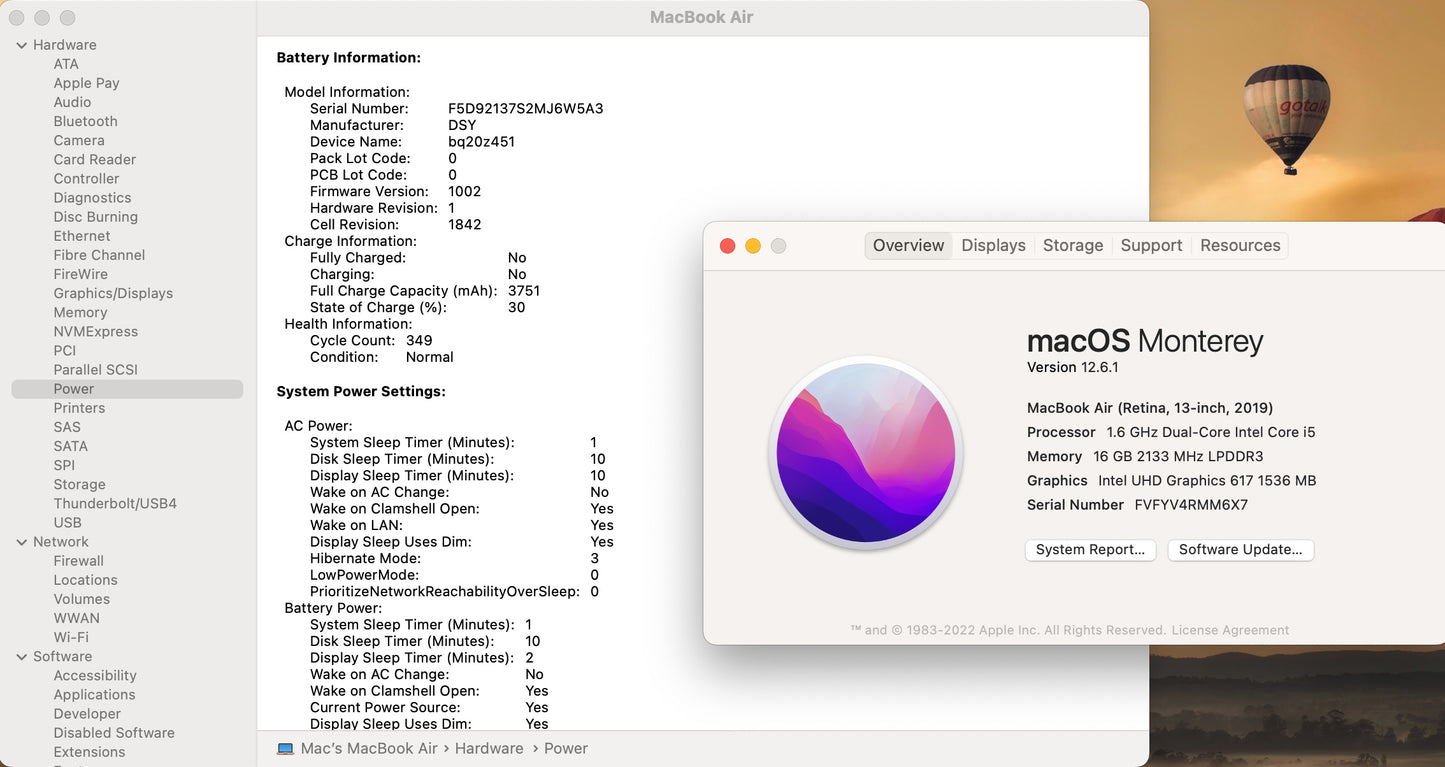
Task: Select WWAN under Network
Action: click(x=76, y=618)
